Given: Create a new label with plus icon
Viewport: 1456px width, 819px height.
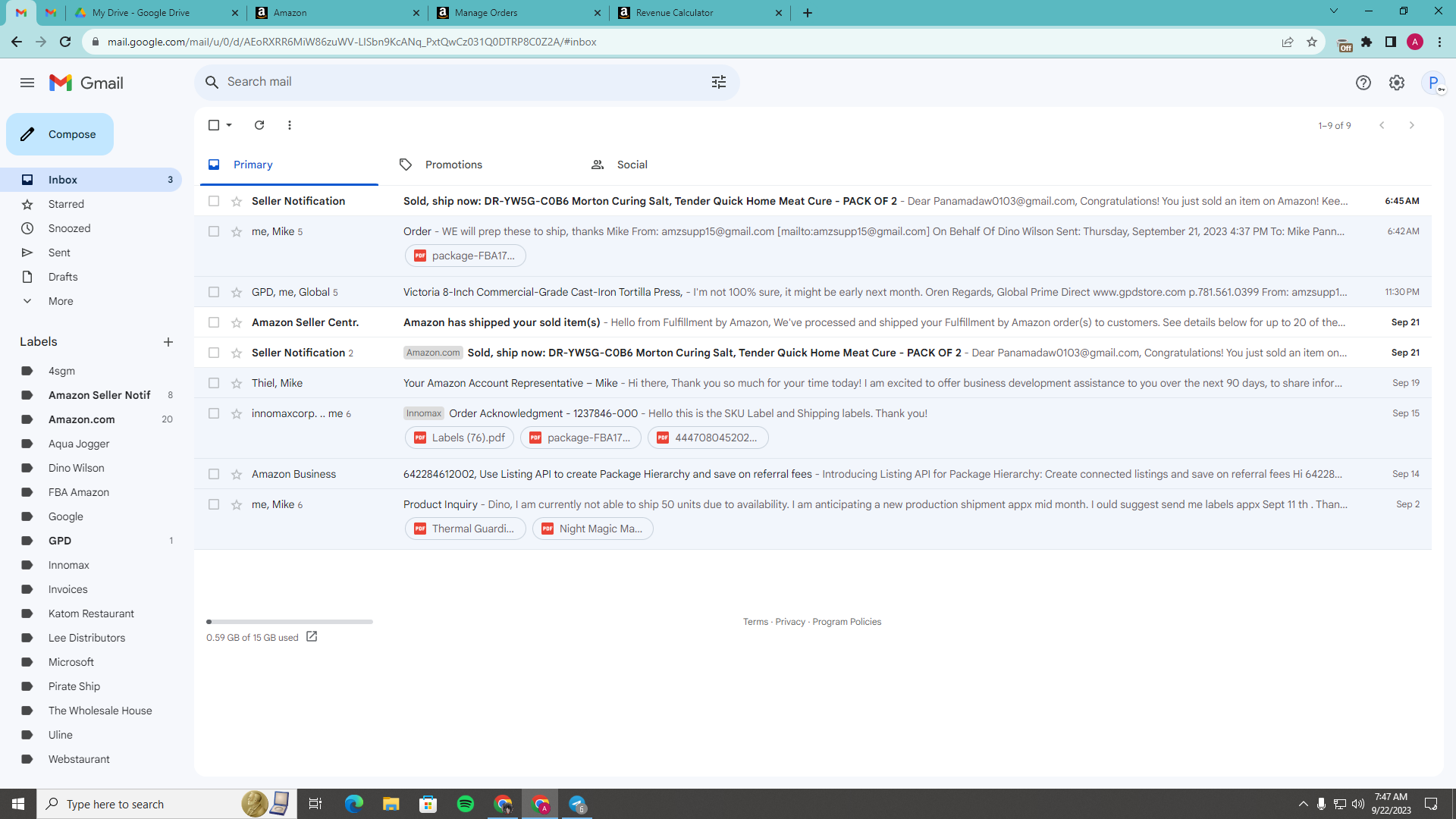Looking at the screenshot, I should tap(168, 342).
